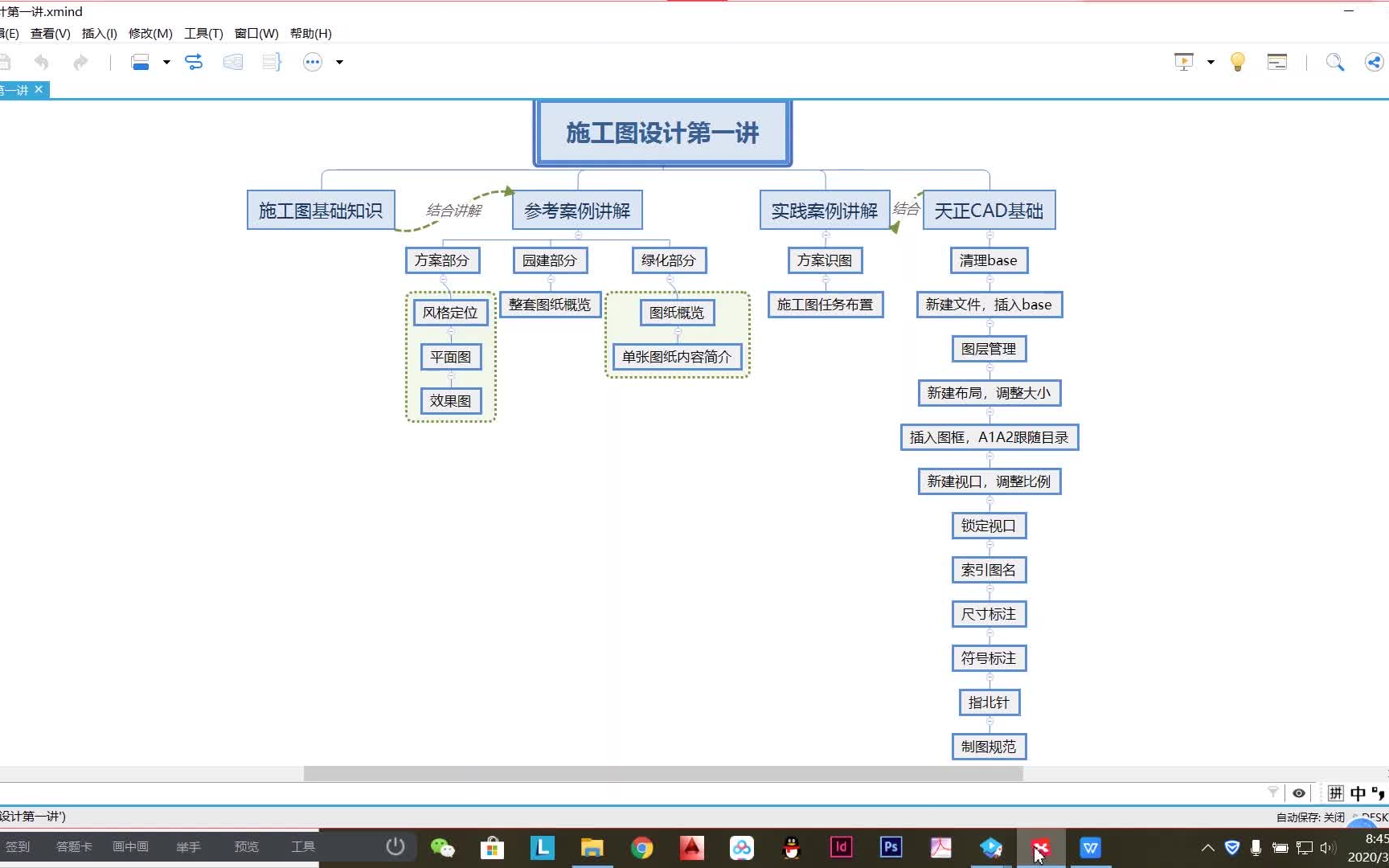The width and height of the screenshot is (1389, 868).
Task: Collapse branch under 实践案例讲解 node
Action: 826,235
